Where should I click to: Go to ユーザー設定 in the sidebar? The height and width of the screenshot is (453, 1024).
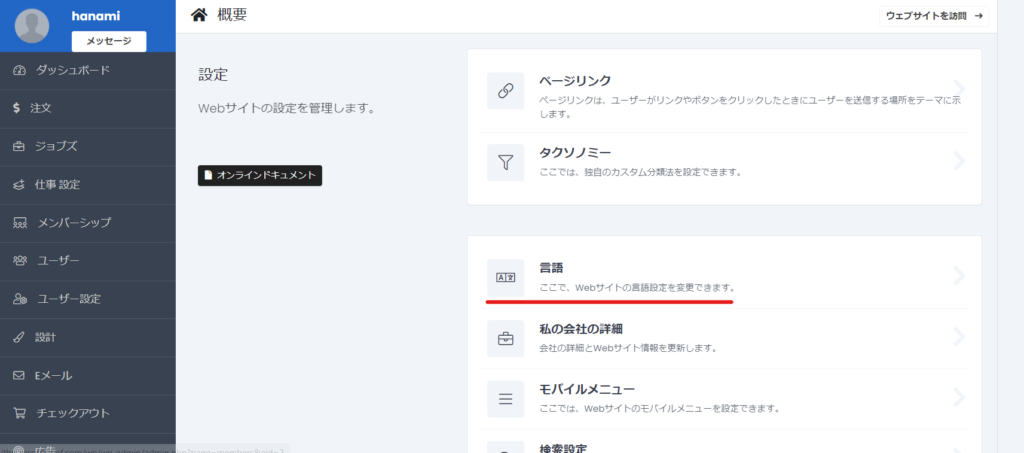[x=68, y=299]
